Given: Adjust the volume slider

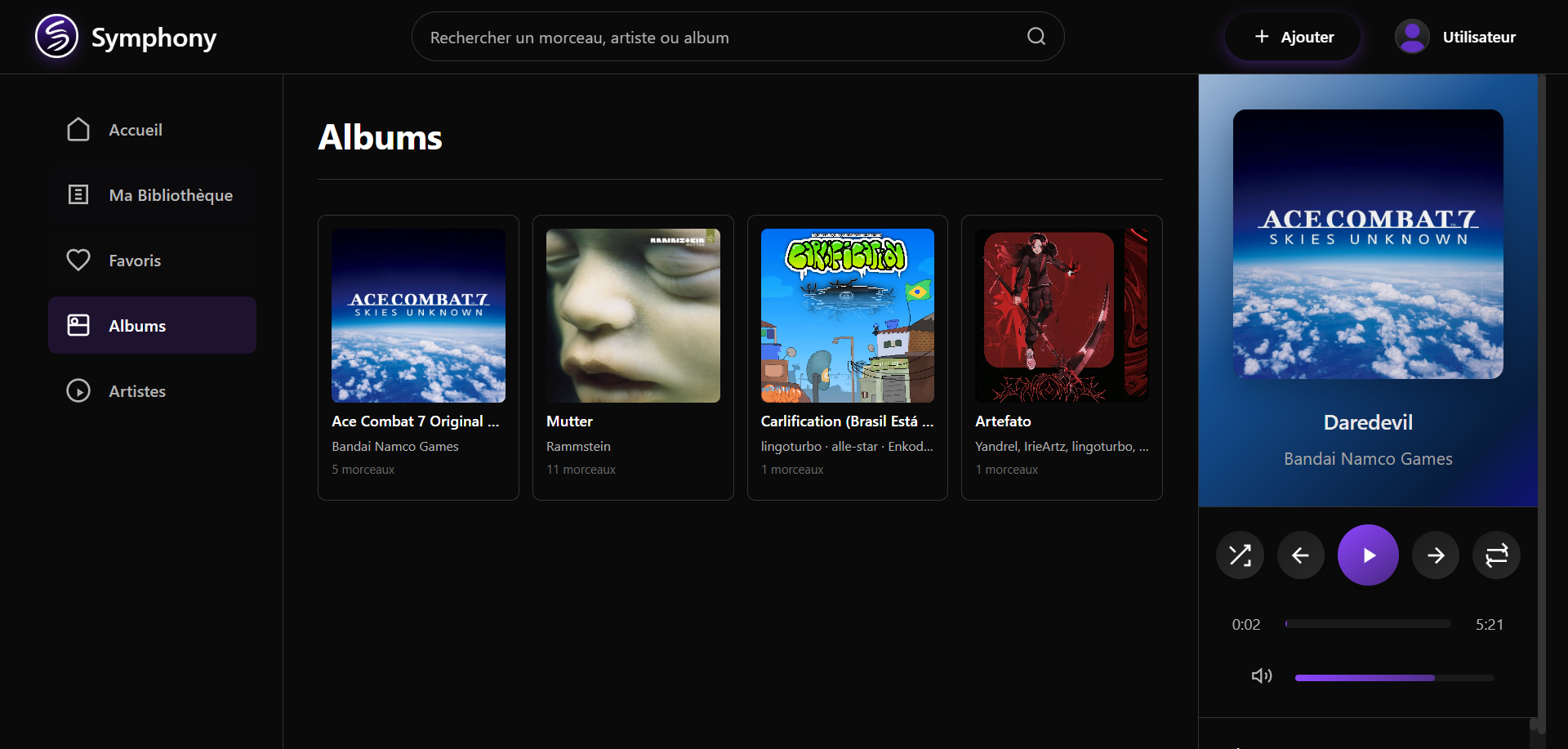Looking at the screenshot, I should coord(1394,678).
